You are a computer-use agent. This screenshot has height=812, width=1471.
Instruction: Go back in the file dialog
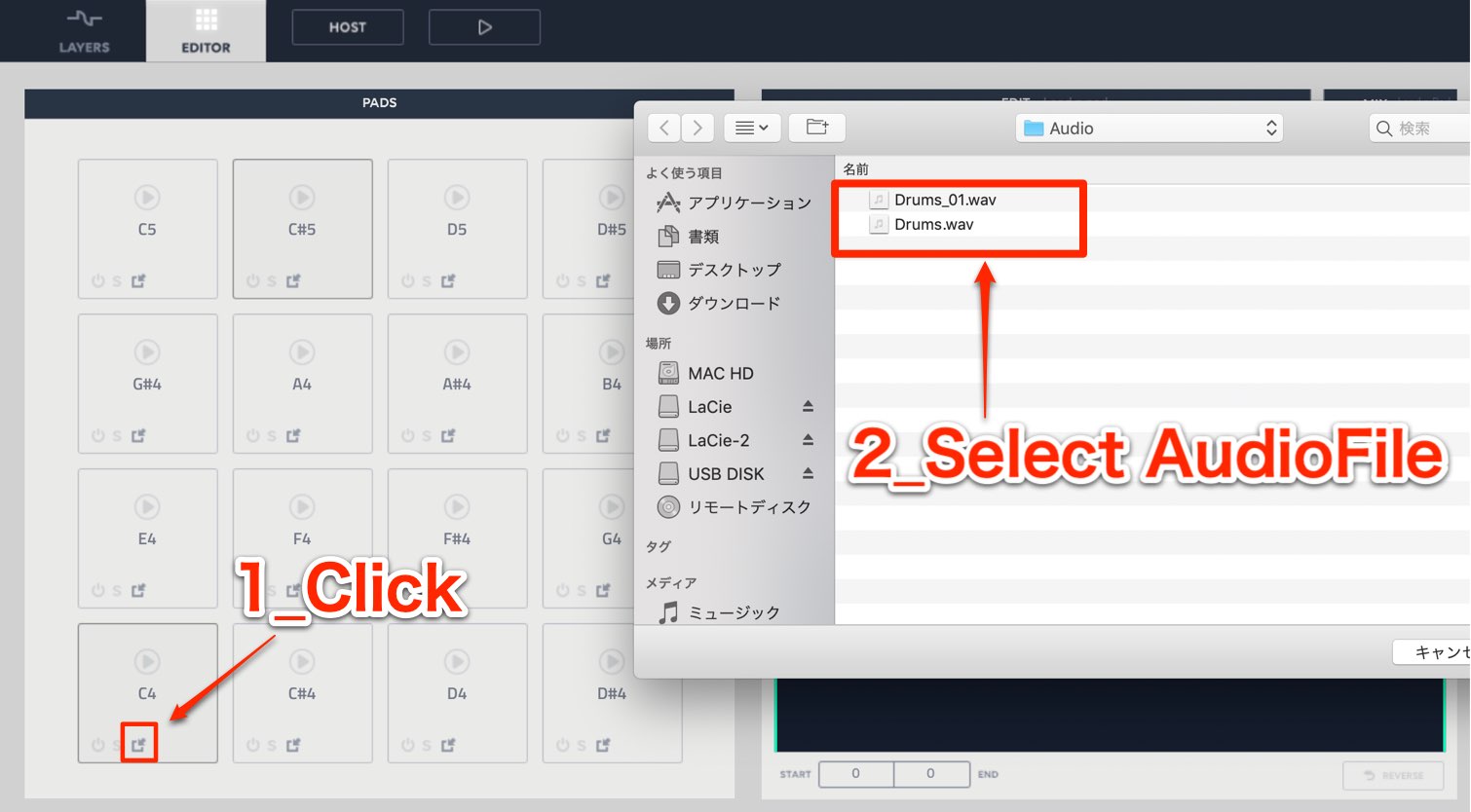click(664, 128)
